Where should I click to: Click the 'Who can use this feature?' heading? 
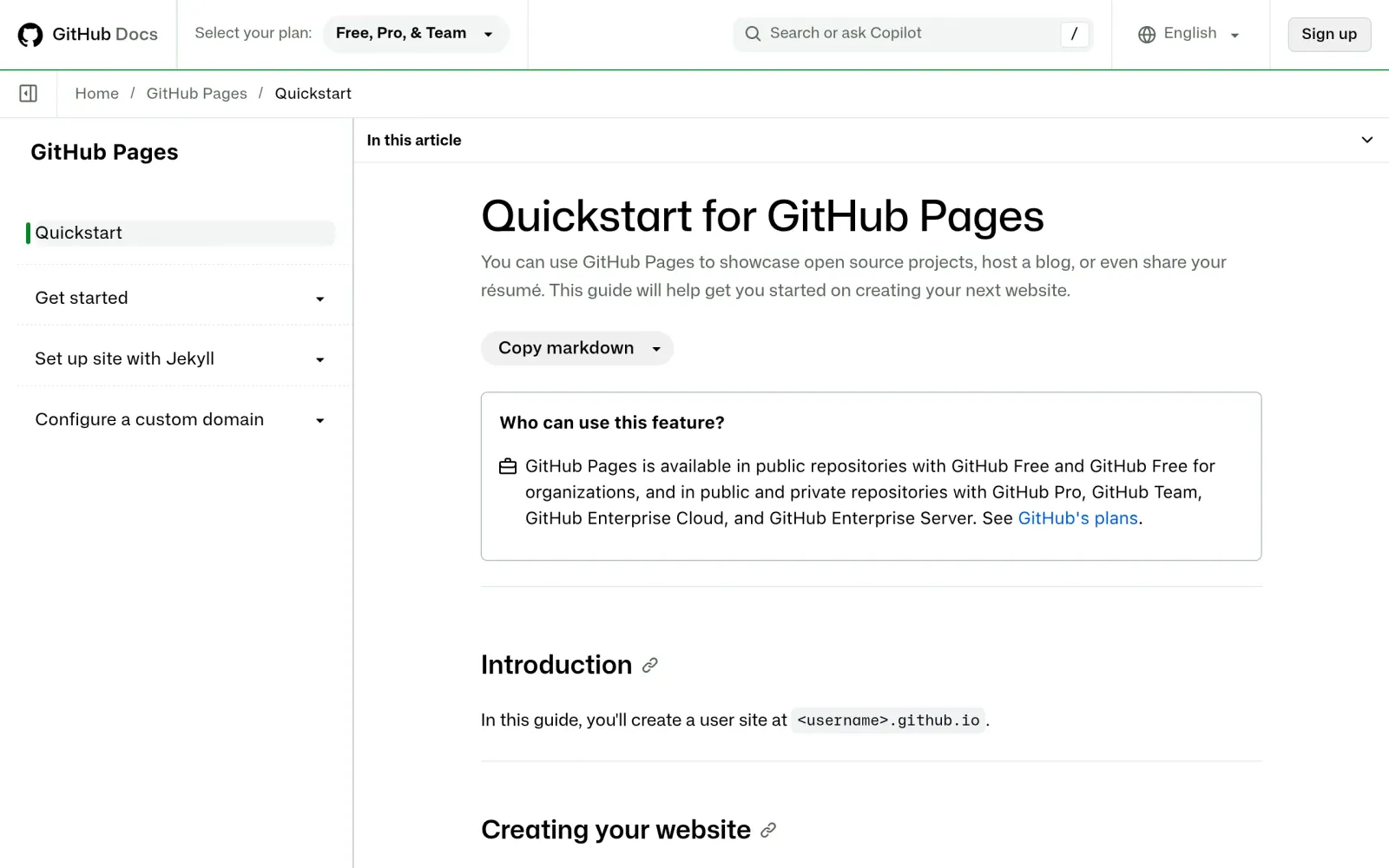click(x=612, y=423)
